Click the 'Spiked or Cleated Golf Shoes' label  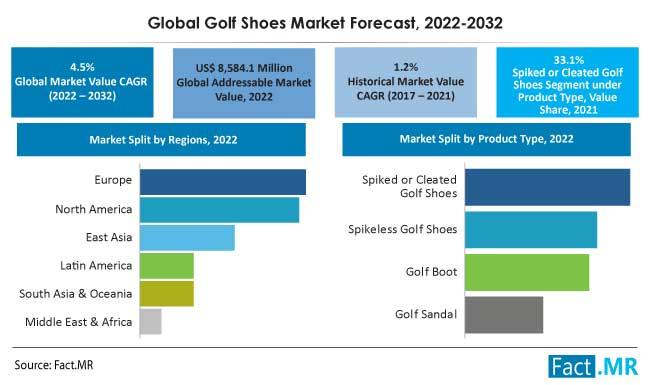[410, 186]
